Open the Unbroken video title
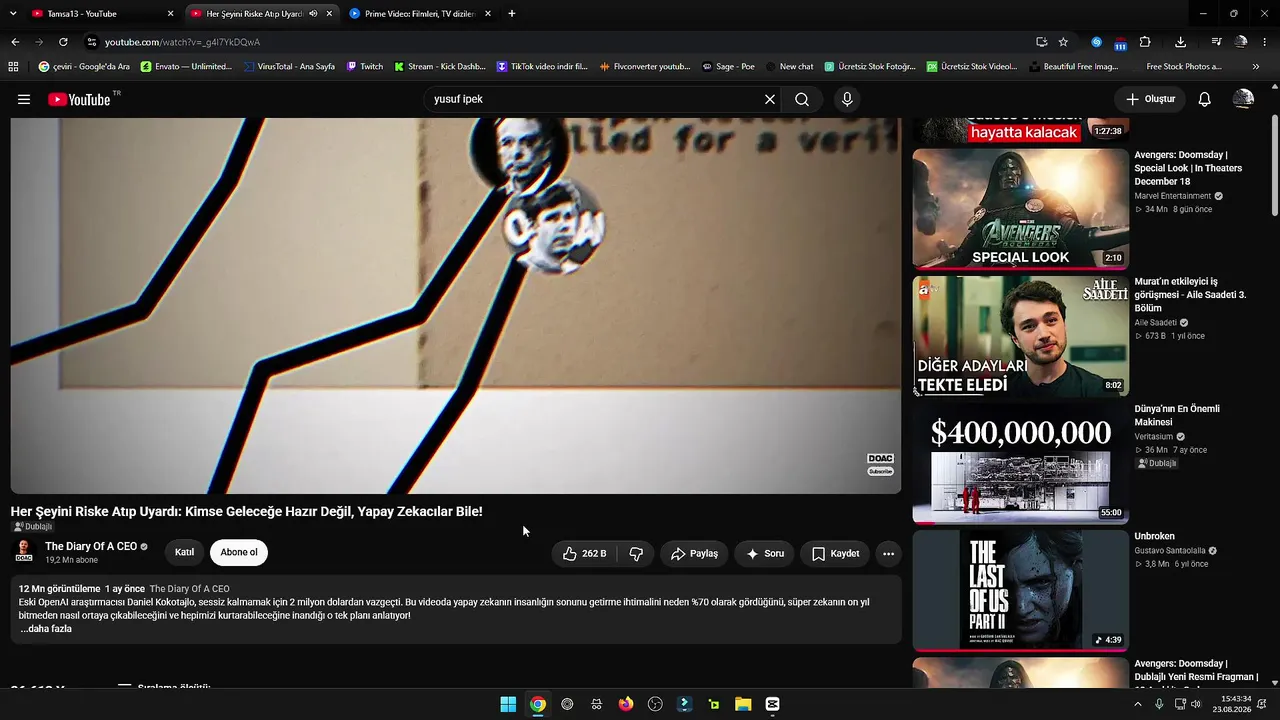1280x720 pixels. [x=1154, y=537]
